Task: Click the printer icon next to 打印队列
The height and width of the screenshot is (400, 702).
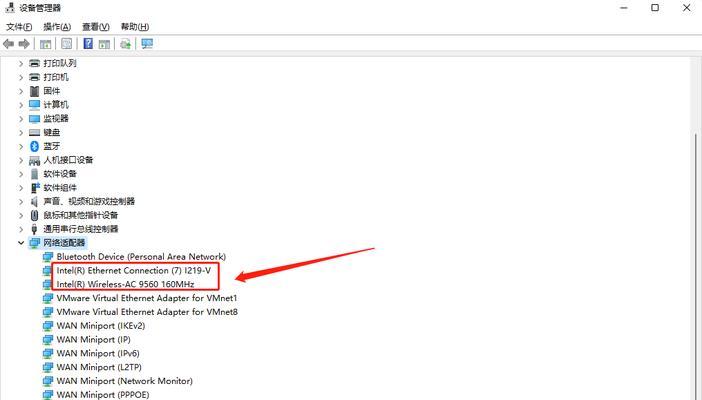Action: pos(34,63)
